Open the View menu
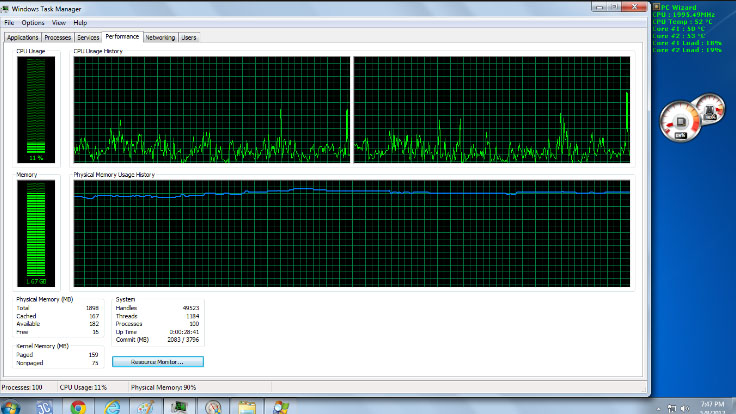This screenshot has height=414, width=736. pos(59,22)
